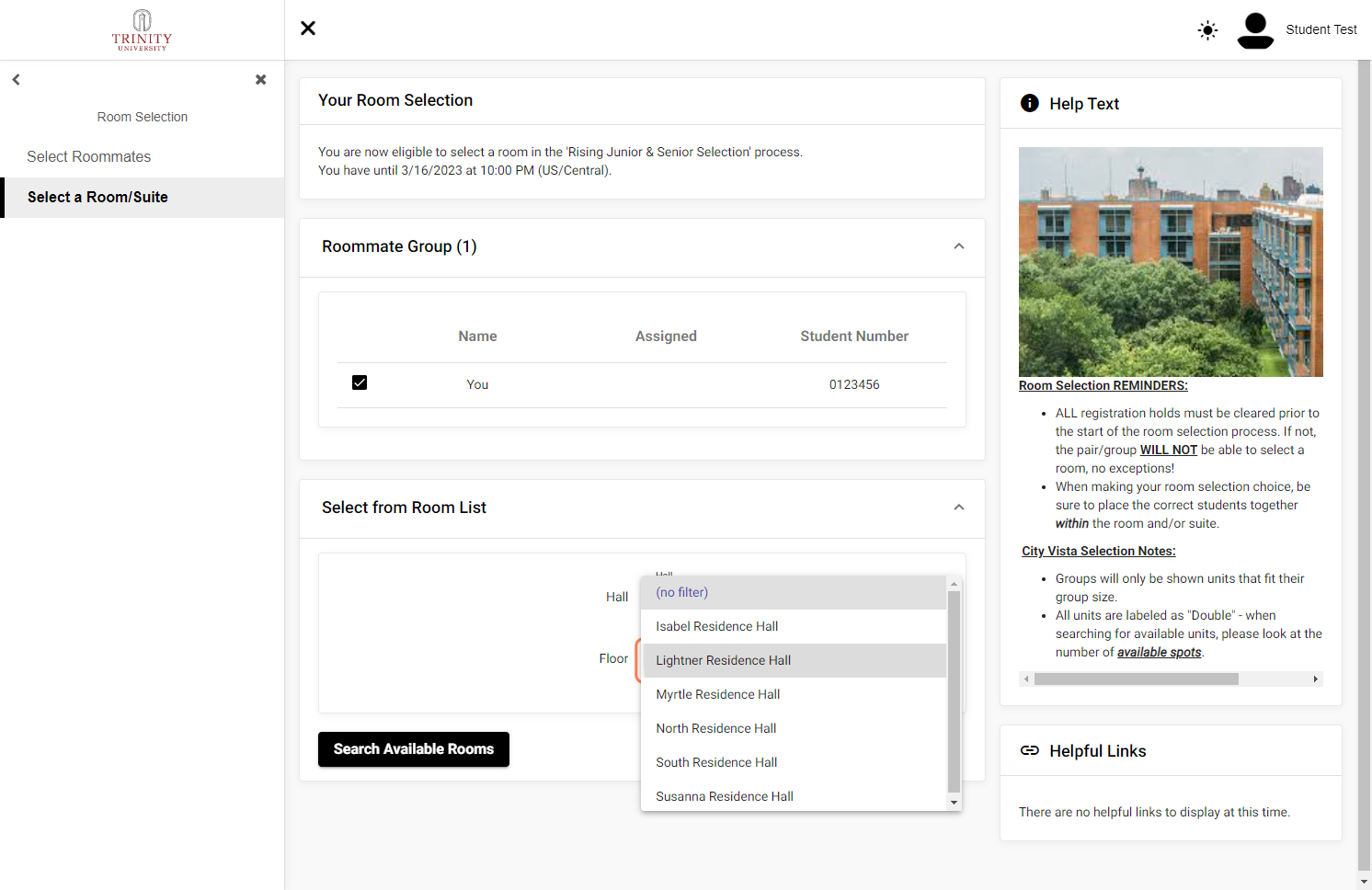Click the Helpful Links chain icon
This screenshot has height=890, width=1372.
[x=1030, y=750]
